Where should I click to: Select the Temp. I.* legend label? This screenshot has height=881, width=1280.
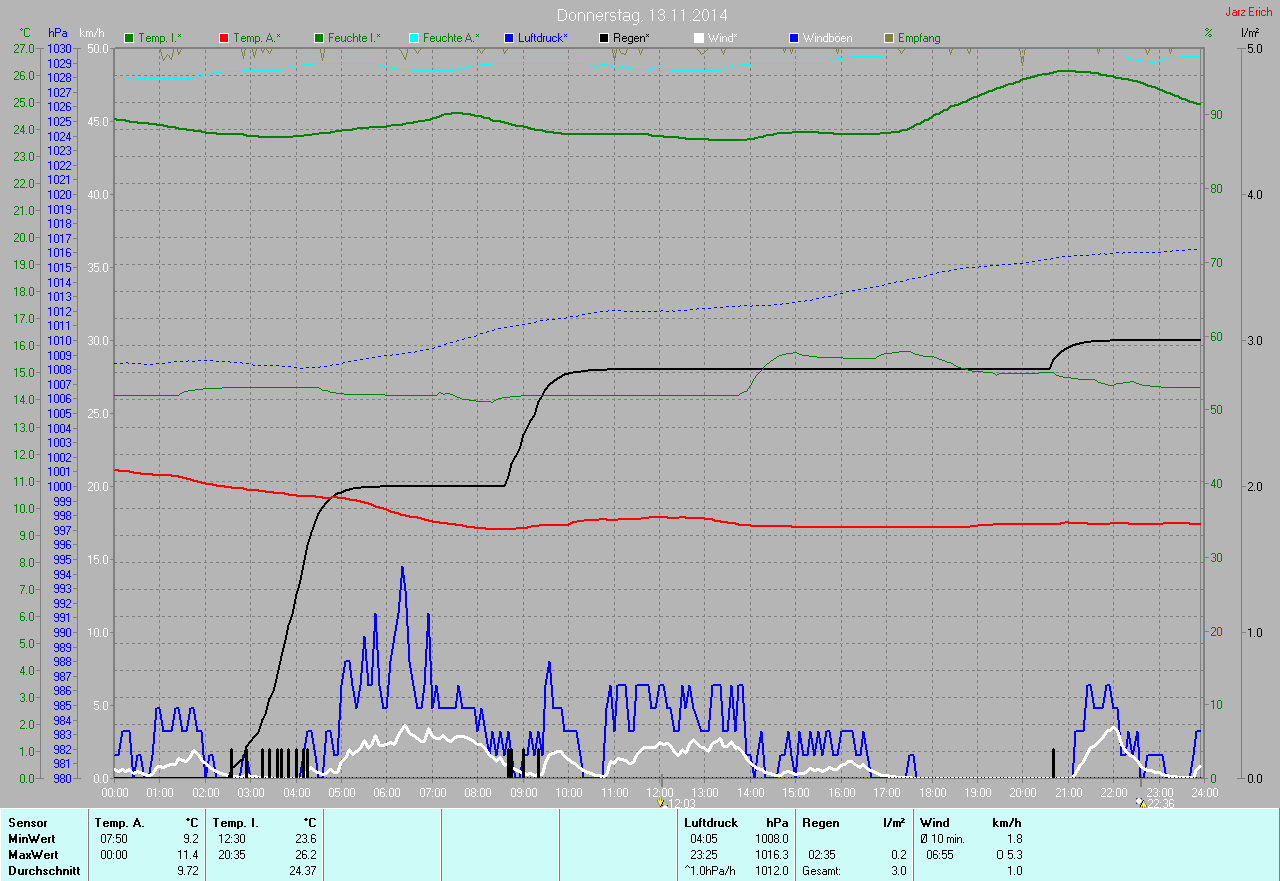pos(160,38)
